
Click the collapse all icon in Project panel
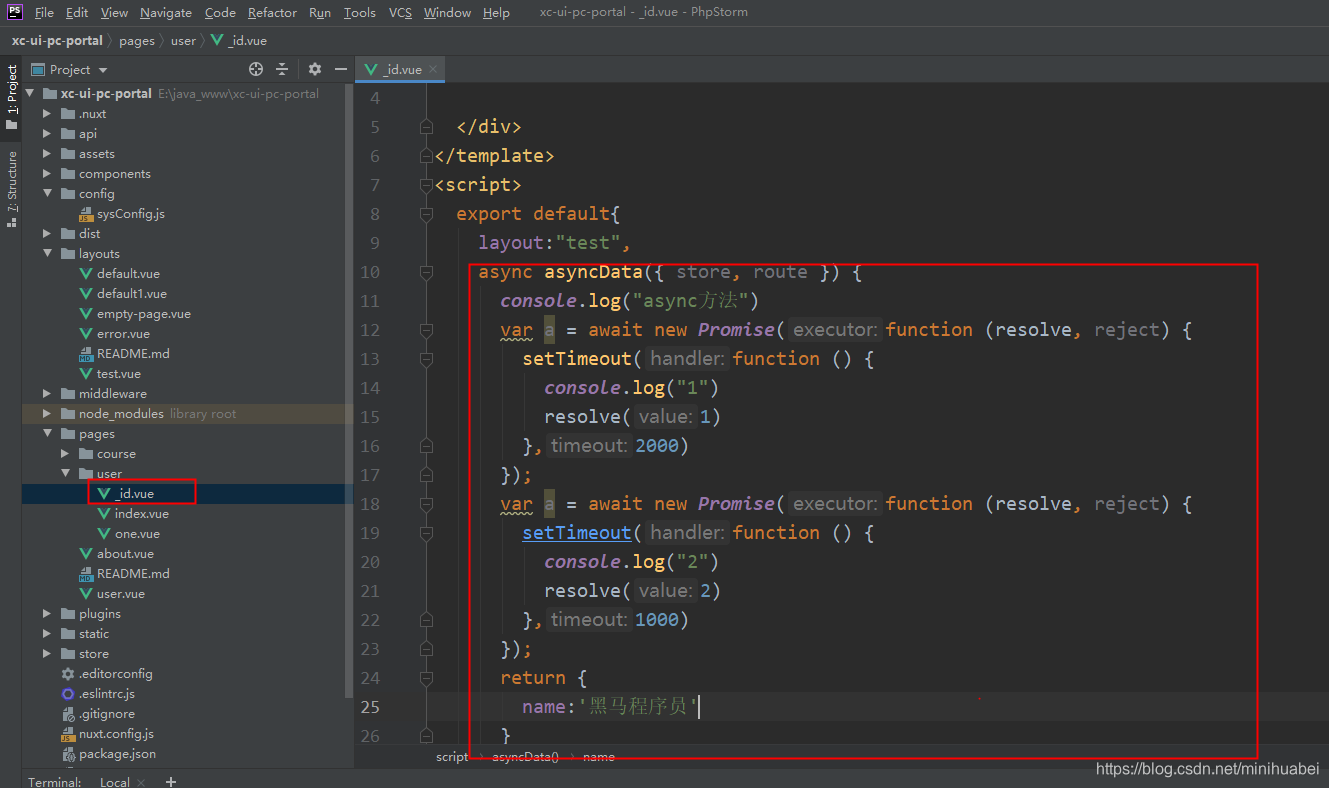click(282, 69)
